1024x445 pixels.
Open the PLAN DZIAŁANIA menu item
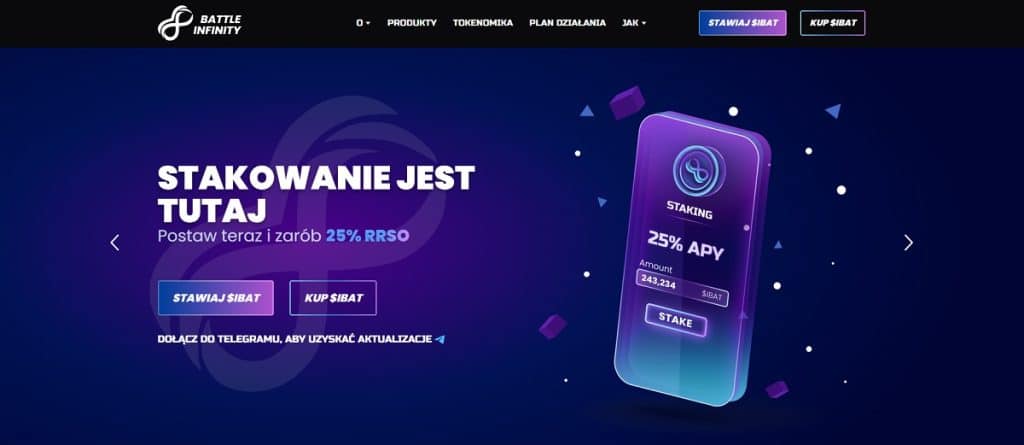568,23
